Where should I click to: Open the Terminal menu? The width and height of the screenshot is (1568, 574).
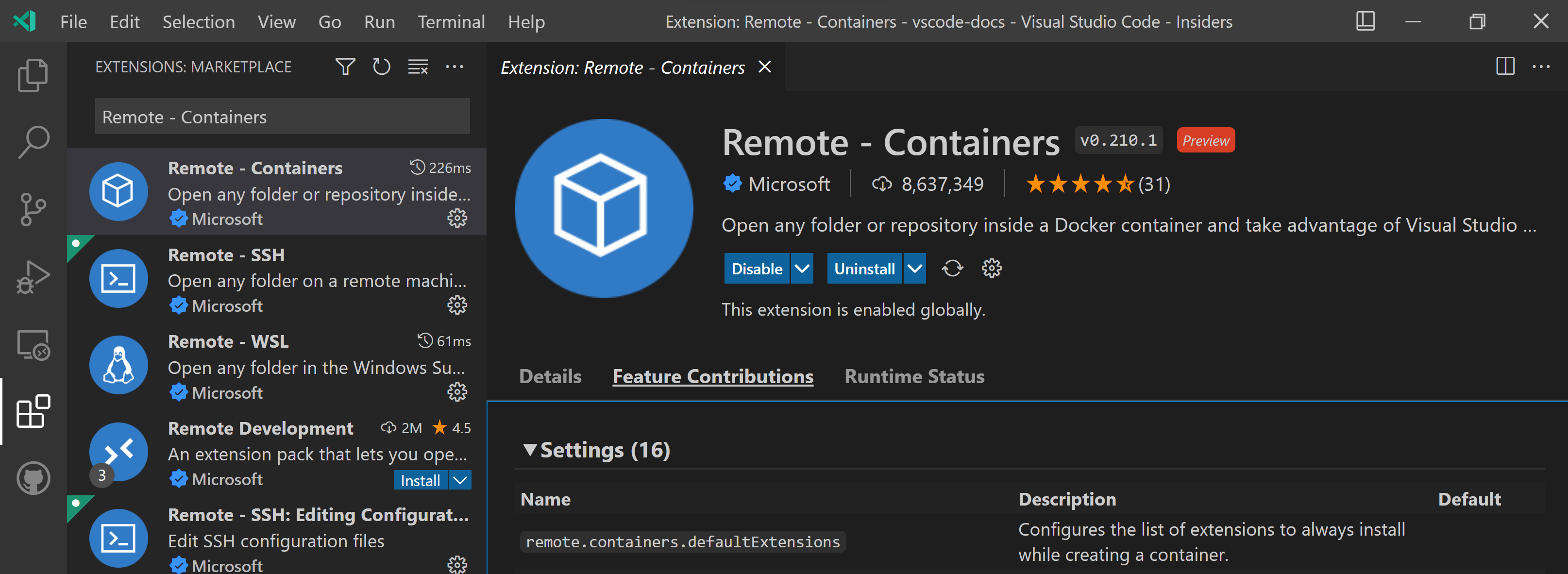tap(451, 22)
